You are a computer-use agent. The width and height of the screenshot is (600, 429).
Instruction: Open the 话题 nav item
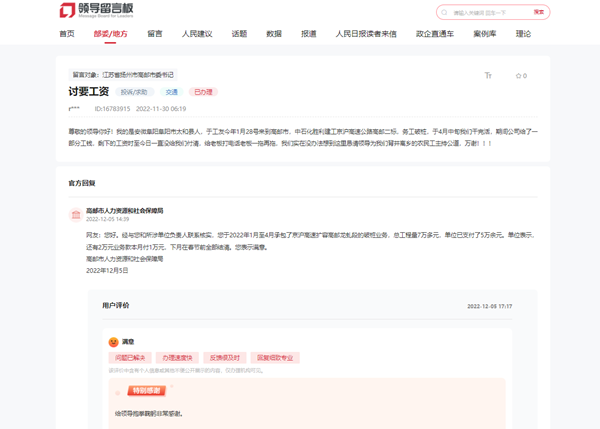coord(239,34)
